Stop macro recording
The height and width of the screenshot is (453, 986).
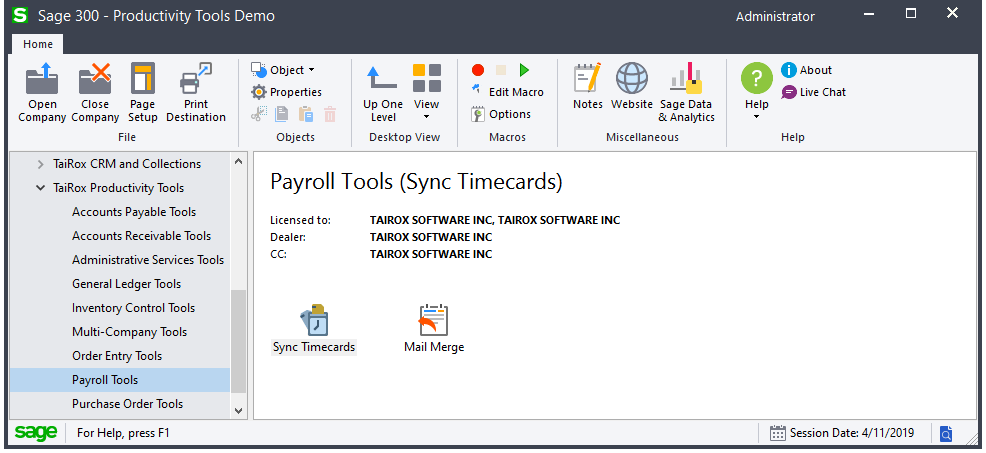(501, 70)
